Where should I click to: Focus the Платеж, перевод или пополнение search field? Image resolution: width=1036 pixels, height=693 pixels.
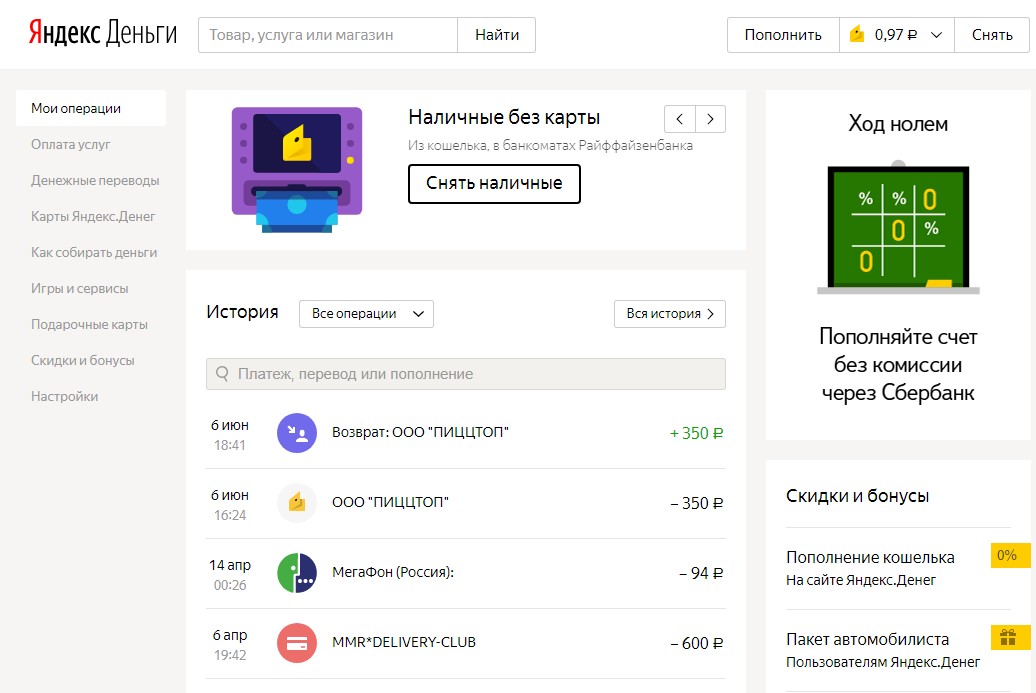click(x=466, y=374)
